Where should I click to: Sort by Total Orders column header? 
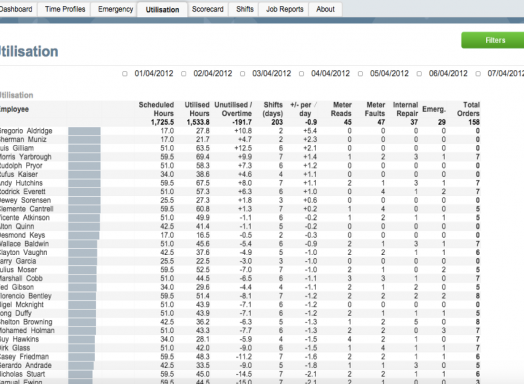(469, 109)
